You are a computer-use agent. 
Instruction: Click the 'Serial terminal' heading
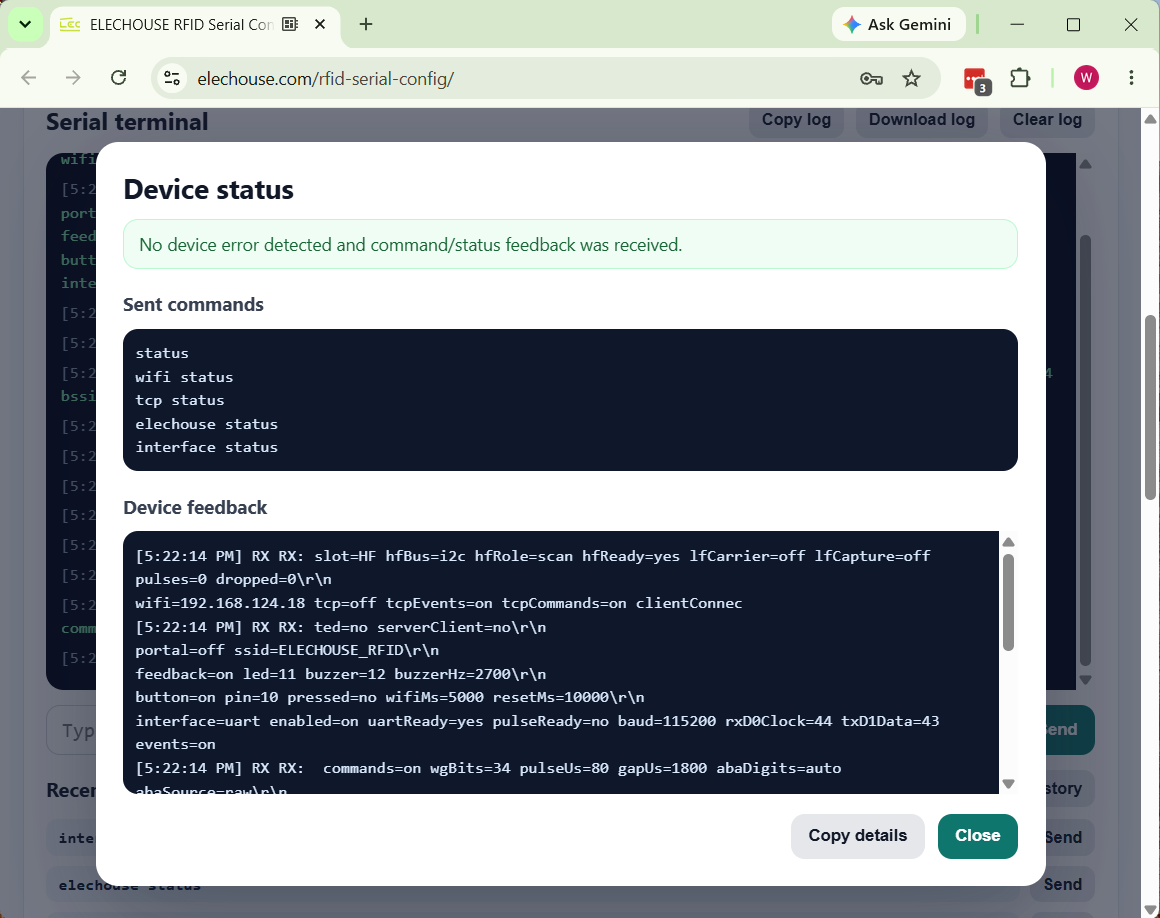point(127,122)
